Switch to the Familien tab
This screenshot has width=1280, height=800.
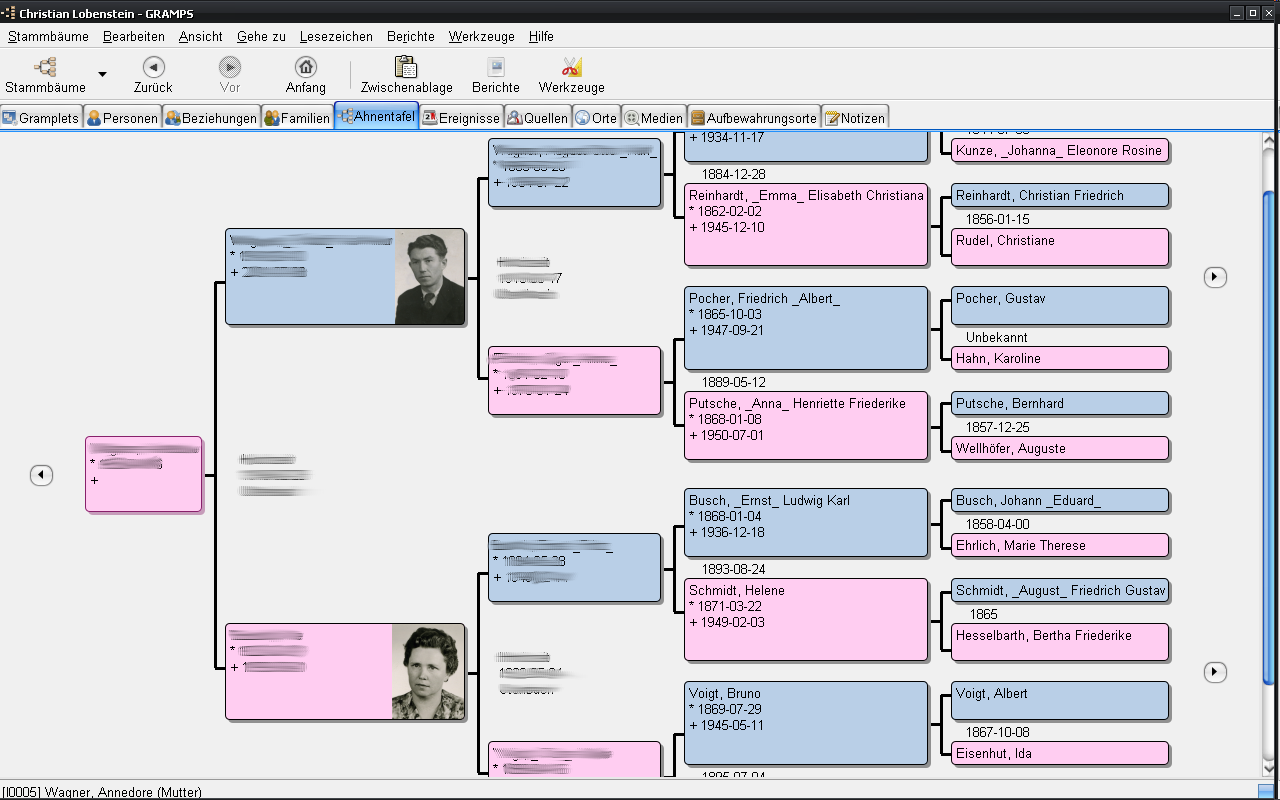(297, 118)
